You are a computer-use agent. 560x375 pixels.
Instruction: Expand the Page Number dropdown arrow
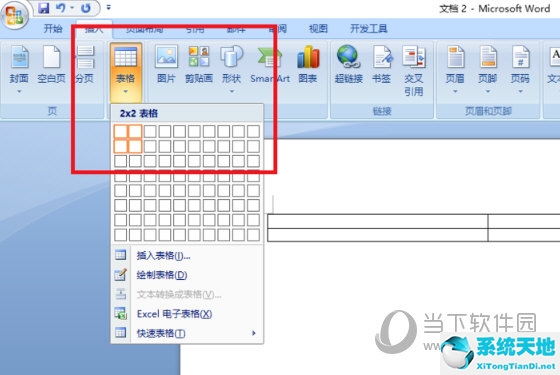[x=520, y=92]
